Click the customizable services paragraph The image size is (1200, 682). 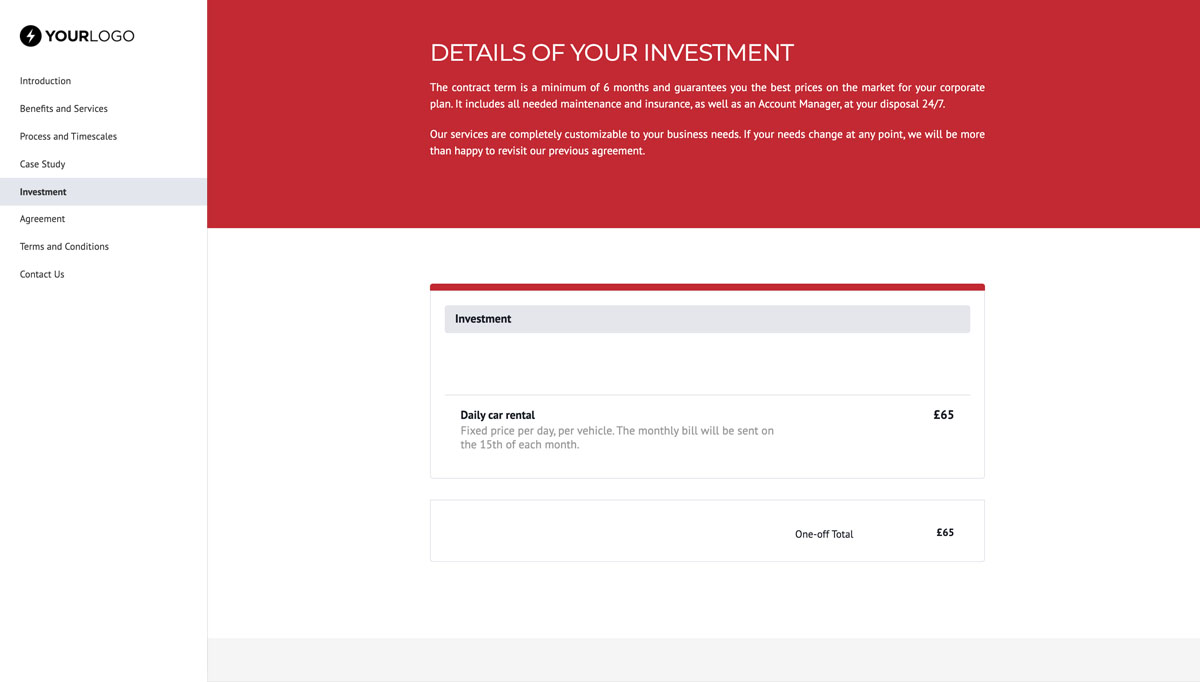click(x=706, y=142)
